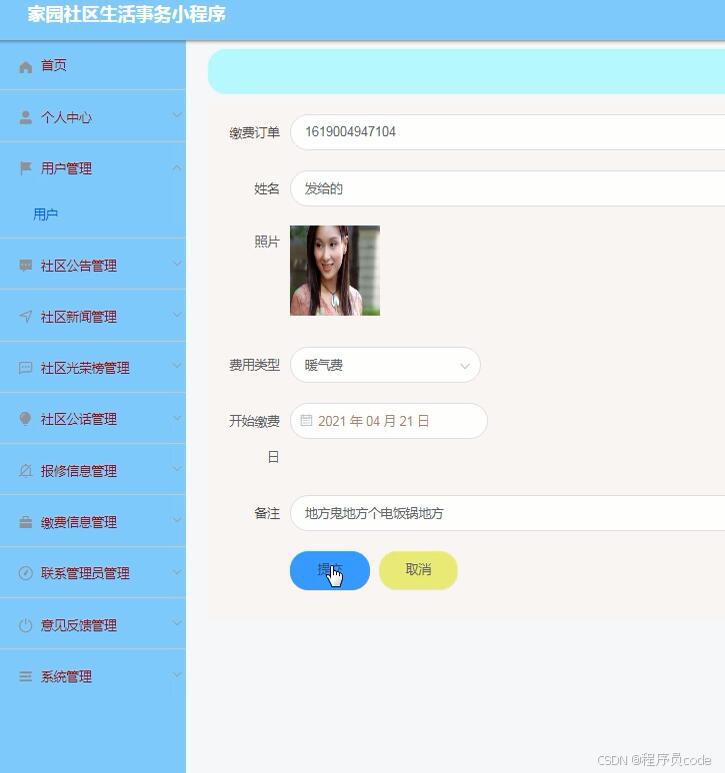
Task: Click the yellow 取消 cancel button
Action: click(418, 570)
